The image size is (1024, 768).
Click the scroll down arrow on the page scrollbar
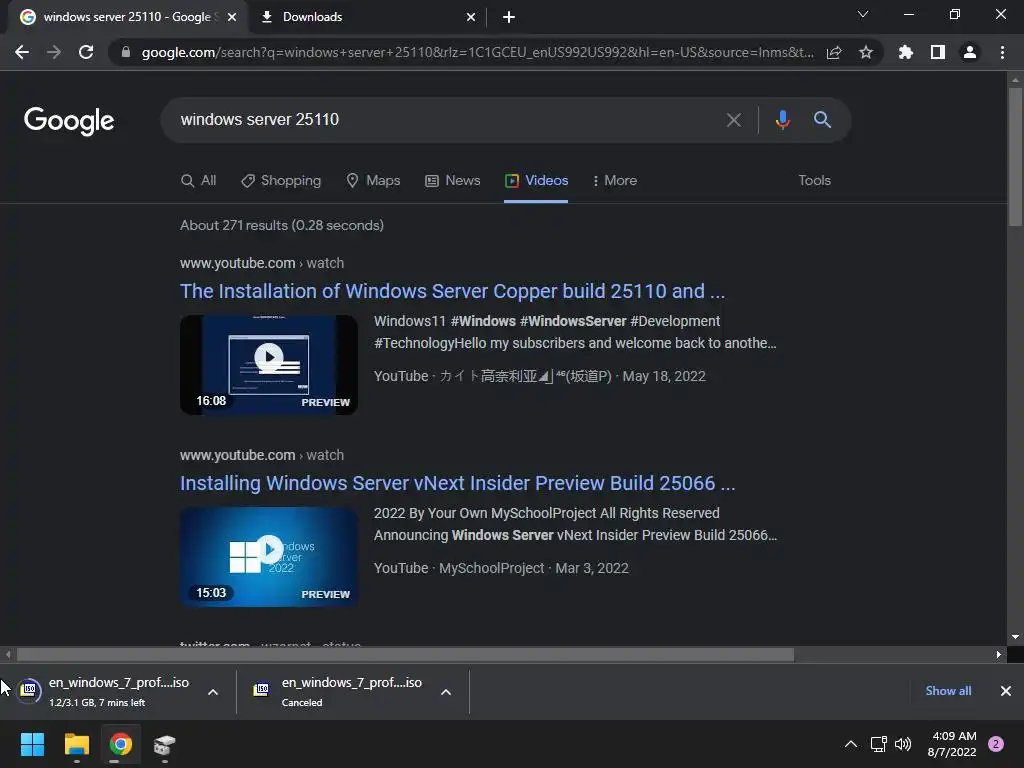[1015, 637]
